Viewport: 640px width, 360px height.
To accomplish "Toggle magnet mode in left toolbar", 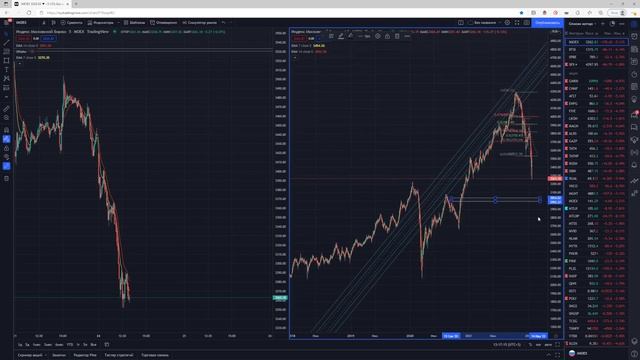I will [x=6, y=130].
